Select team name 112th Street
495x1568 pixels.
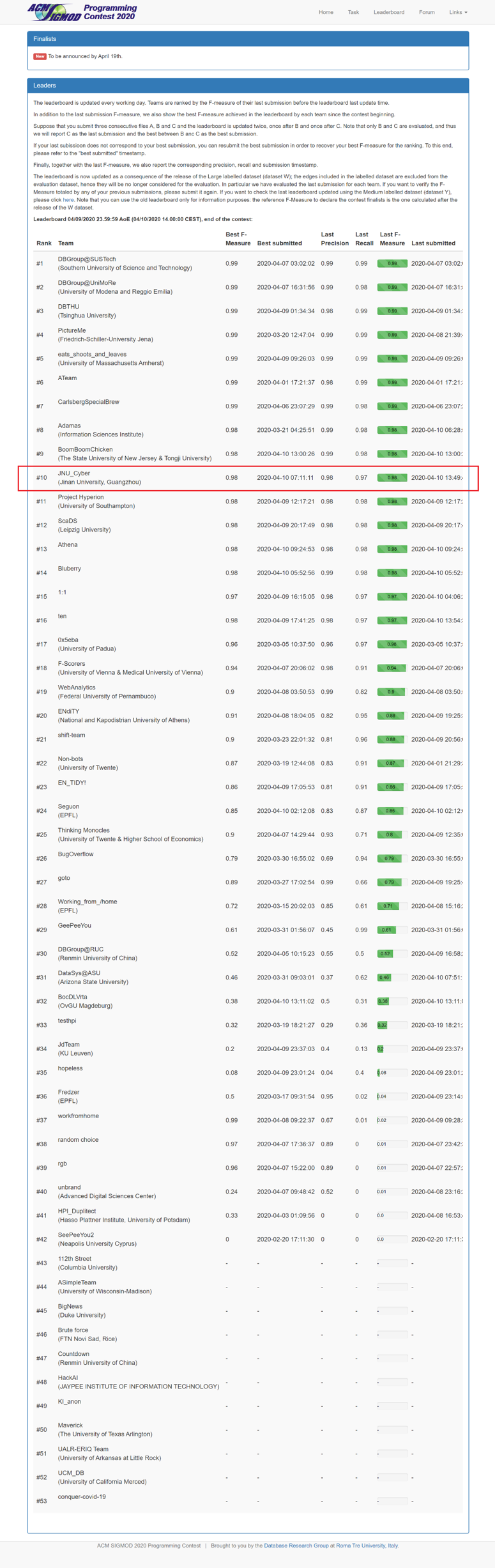tap(75, 1259)
